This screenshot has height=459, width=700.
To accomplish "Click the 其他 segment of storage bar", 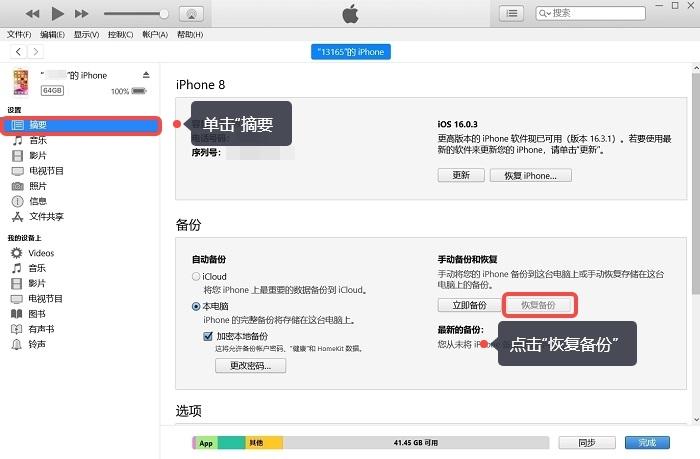I will pyautogui.click(x=264, y=443).
